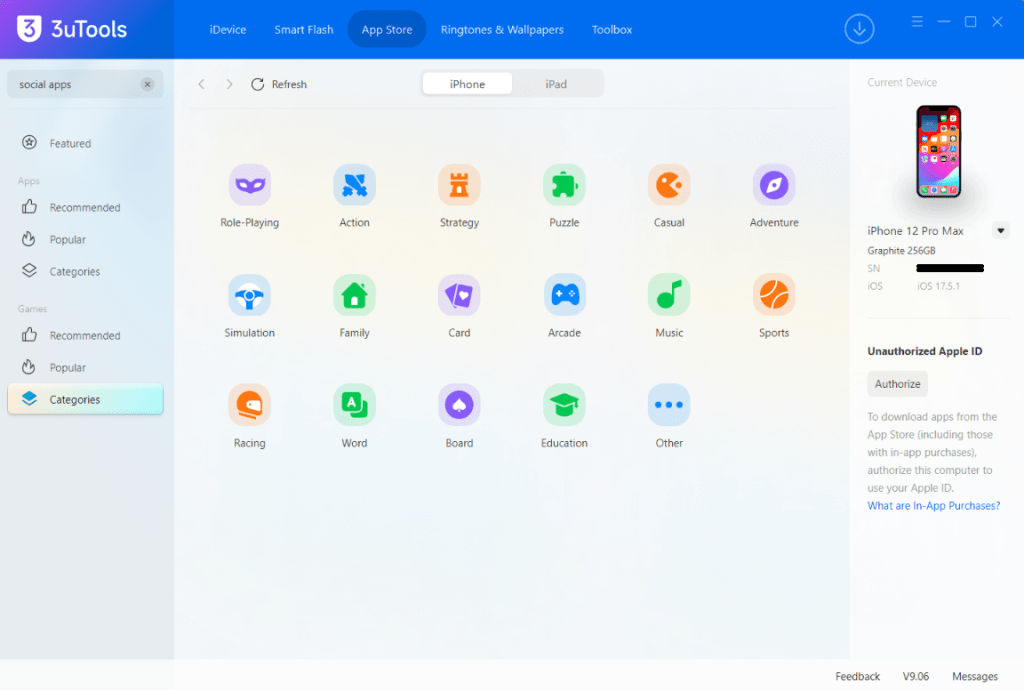The image size is (1024, 691).
Task: Select the Strategy category icon
Action: tap(459, 185)
